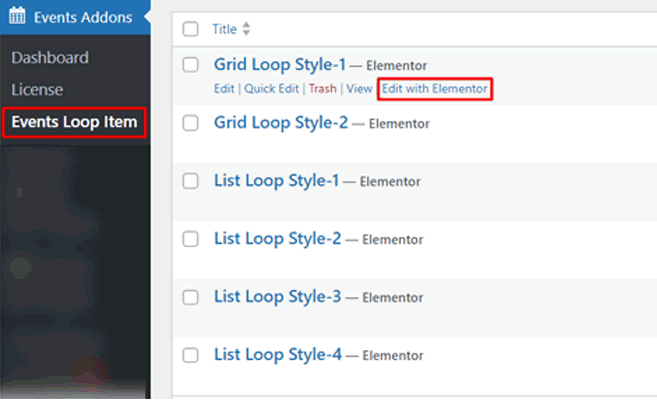Enable the List Loop Style-4 checkbox
Screen dimensions: 657x400
(191, 355)
